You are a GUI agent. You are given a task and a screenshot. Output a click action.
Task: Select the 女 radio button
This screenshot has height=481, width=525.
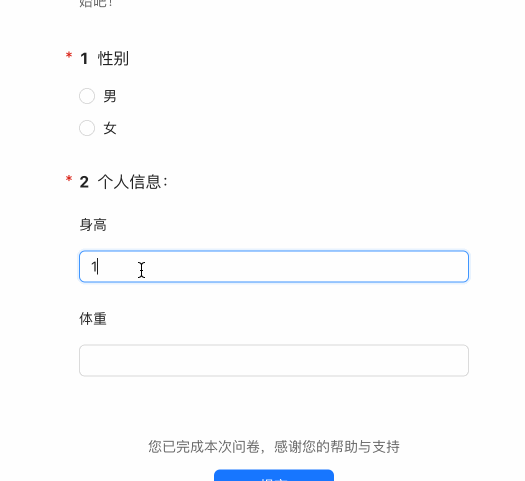(87, 128)
